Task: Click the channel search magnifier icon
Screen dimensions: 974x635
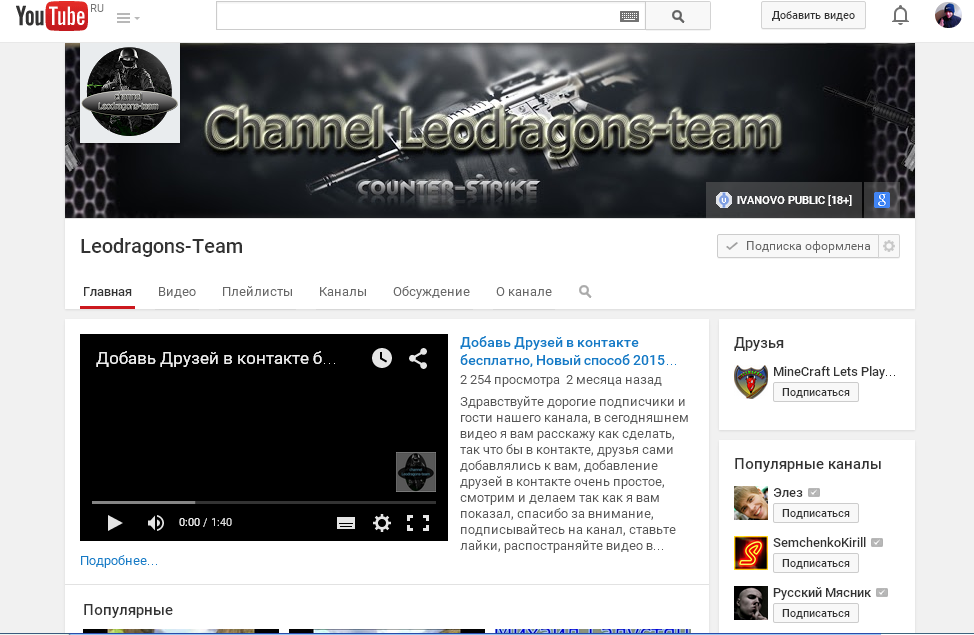Action: [x=585, y=291]
